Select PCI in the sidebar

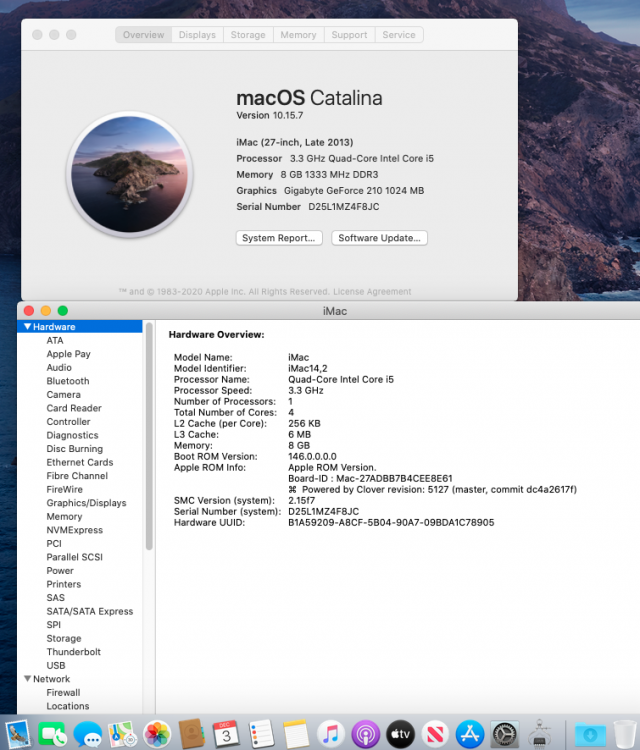[x=54, y=544]
